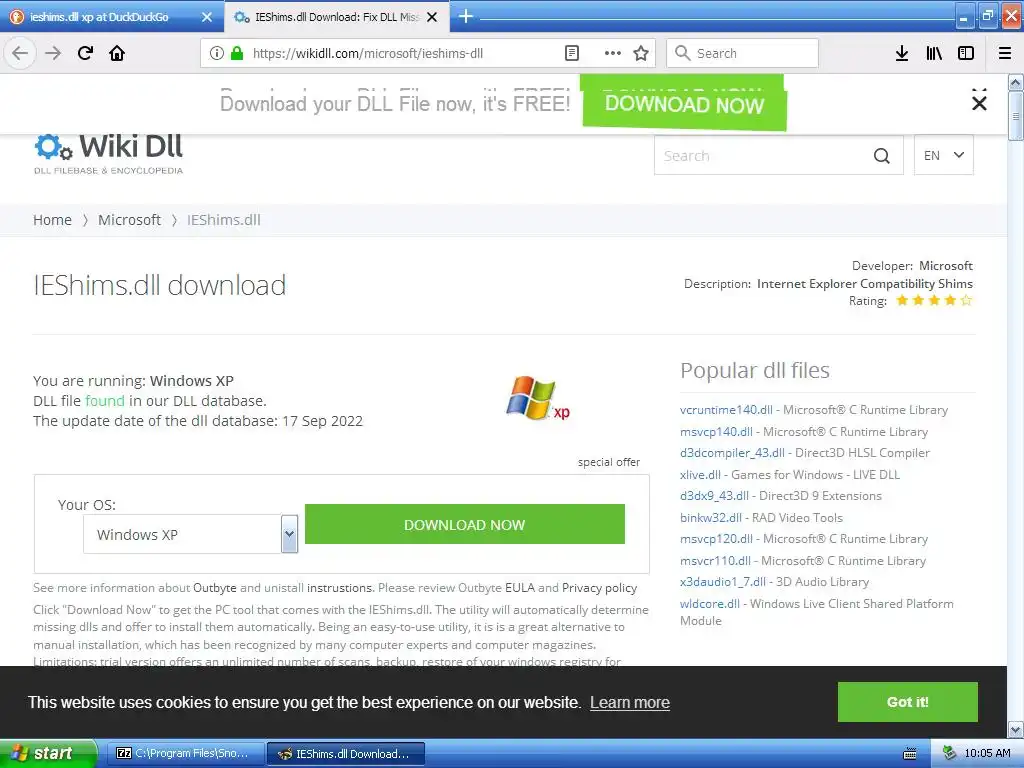Click the Wiki Dll gear logo

coord(53,148)
